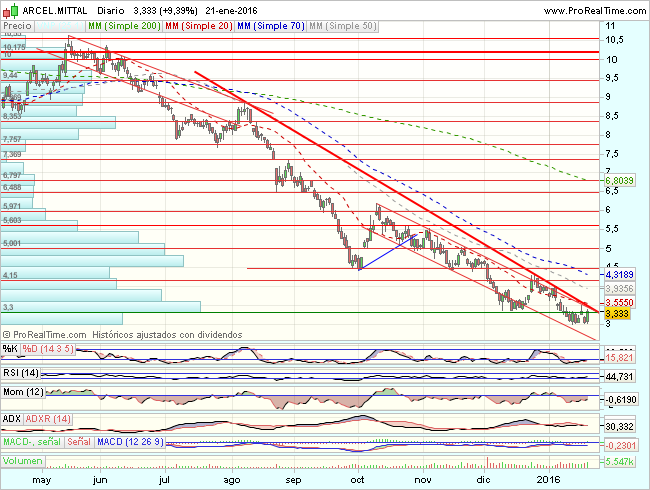
Task: Open the MM (Simple 20) moving average label
Action: pos(199,26)
